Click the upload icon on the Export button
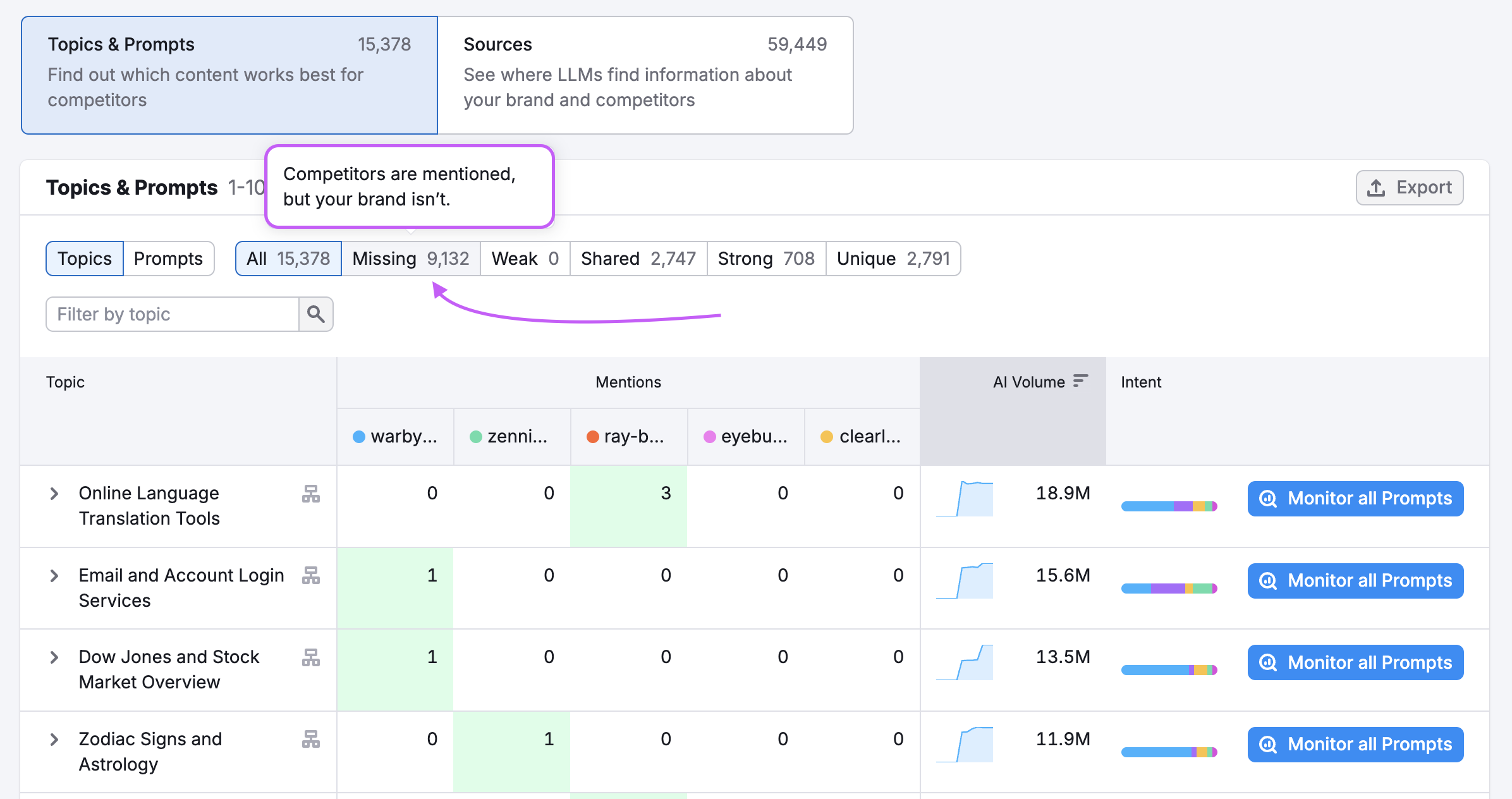 pos(1377,187)
